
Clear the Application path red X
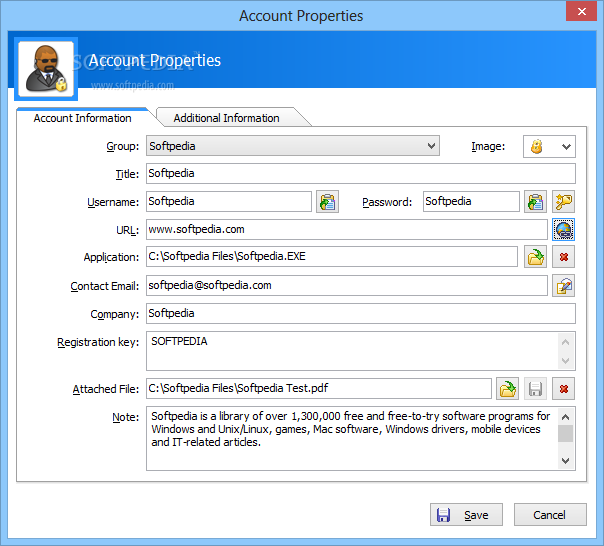(564, 257)
